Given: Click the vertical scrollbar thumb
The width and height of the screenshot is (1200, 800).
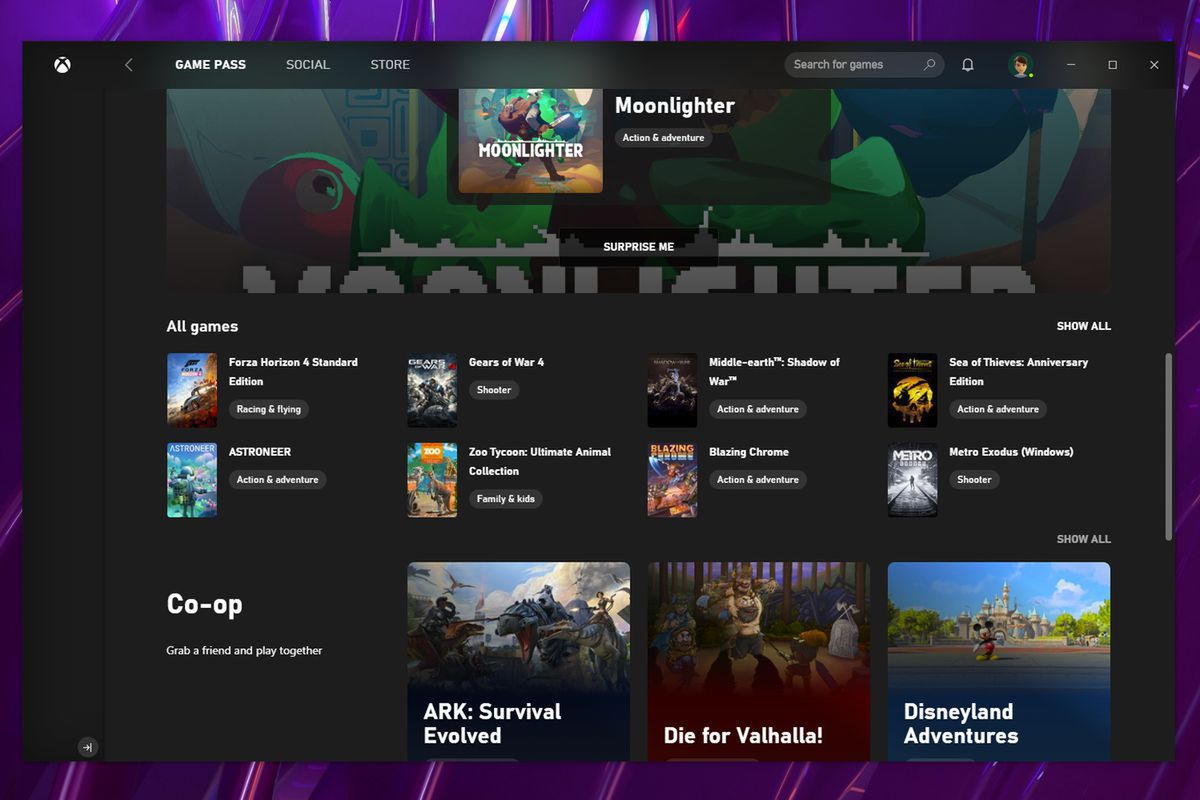Looking at the screenshot, I should pos(1168,446).
